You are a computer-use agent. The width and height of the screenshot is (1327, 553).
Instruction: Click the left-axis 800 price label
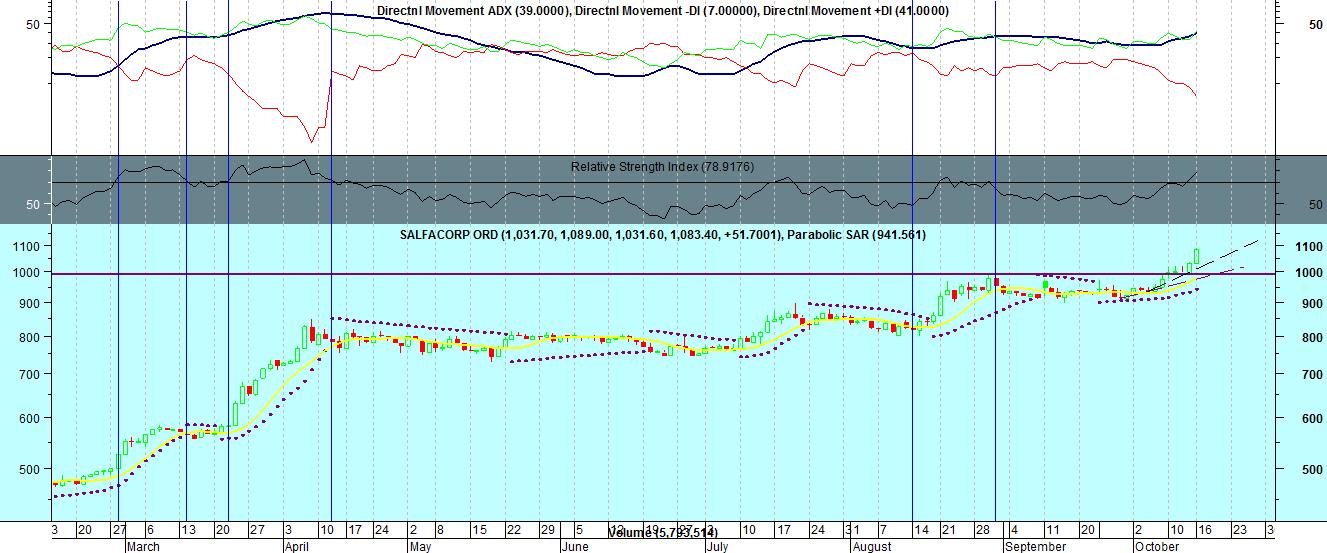31,338
